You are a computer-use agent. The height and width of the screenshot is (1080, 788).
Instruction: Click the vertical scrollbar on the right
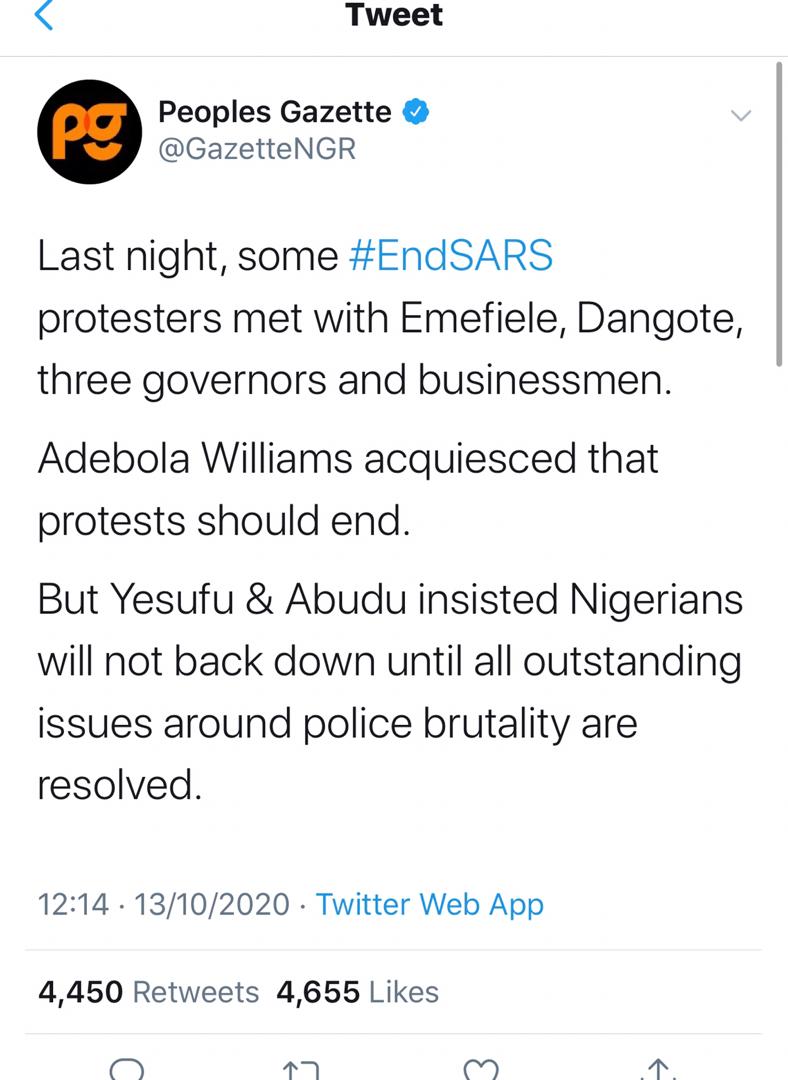tap(778, 215)
